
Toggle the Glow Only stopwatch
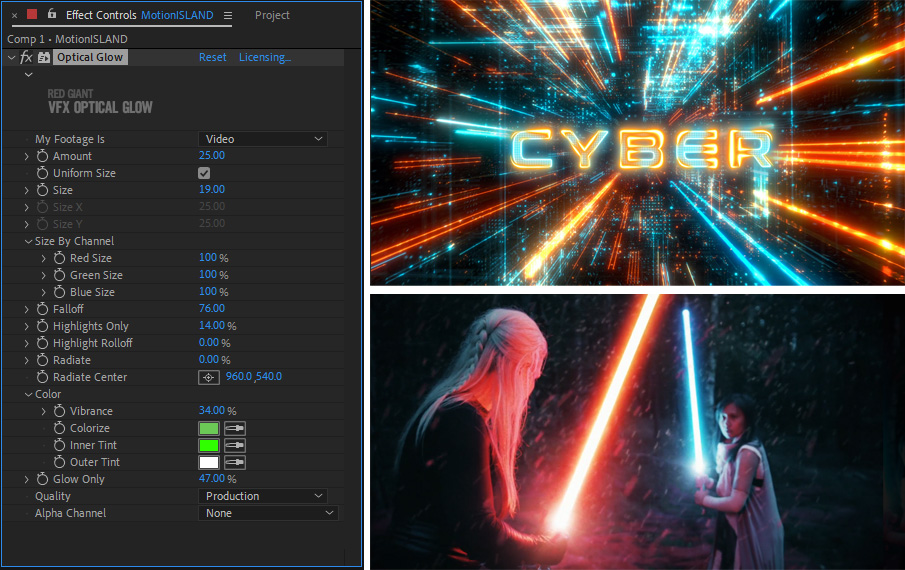pyautogui.click(x=42, y=479)
